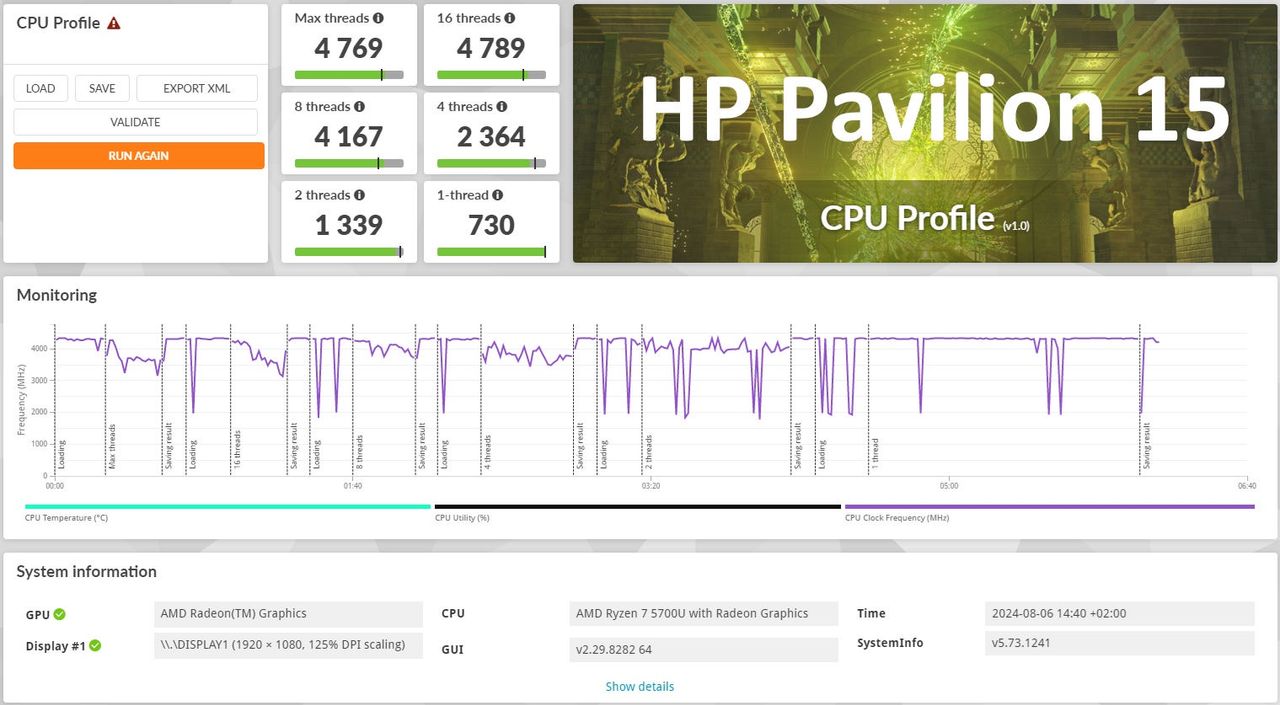Click the SAVE button
This screenshot has height=705, width=1280.
(102, 88)
